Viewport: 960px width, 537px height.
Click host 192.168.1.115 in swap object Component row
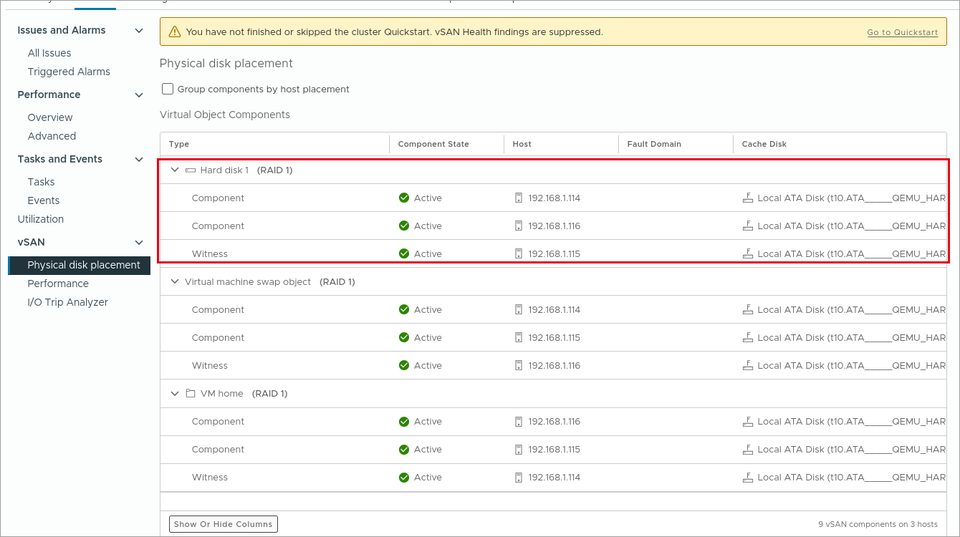coord(554,337)
